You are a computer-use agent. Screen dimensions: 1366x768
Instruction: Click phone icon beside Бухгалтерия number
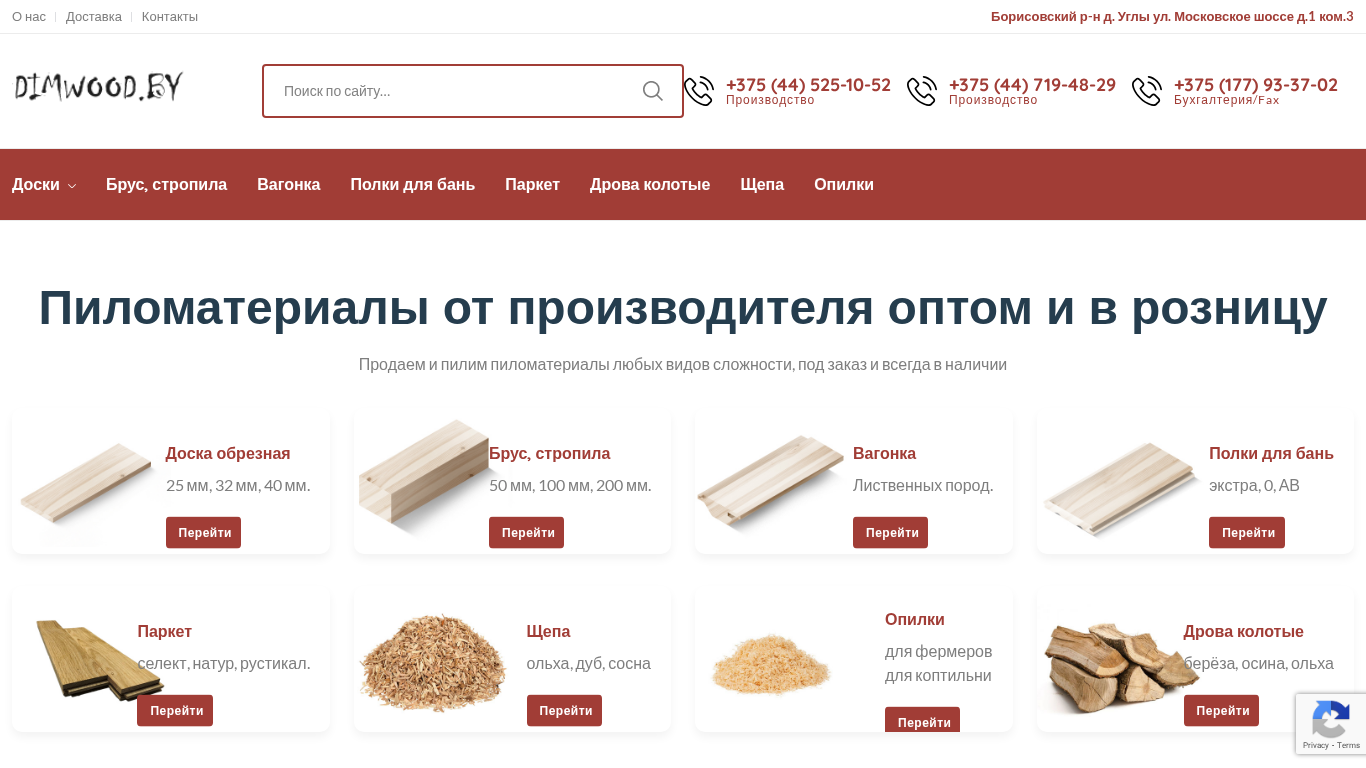click(1147, 91)
